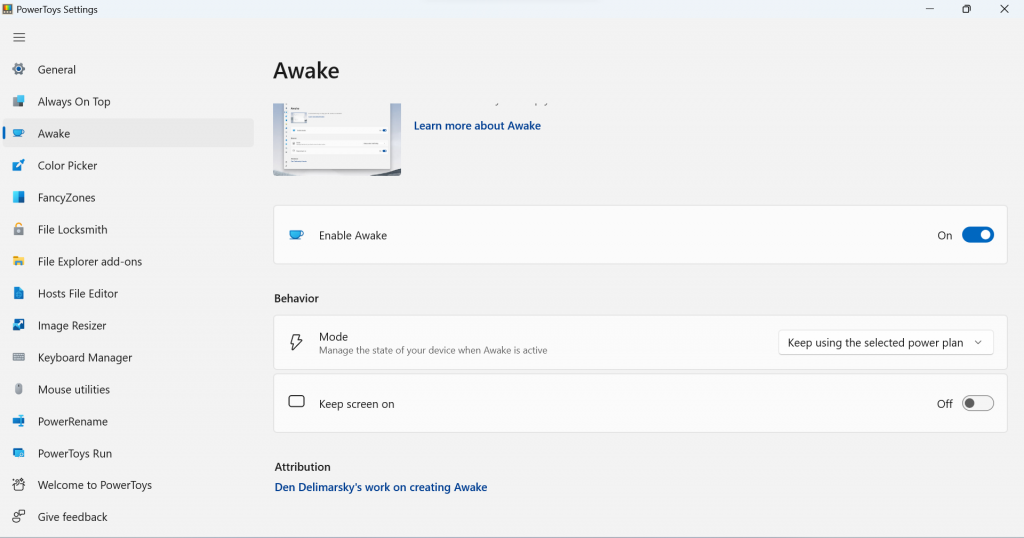Click the PowerToys Run icon
This screenshot has width=1024, height=538.
(x=19, y=453)
